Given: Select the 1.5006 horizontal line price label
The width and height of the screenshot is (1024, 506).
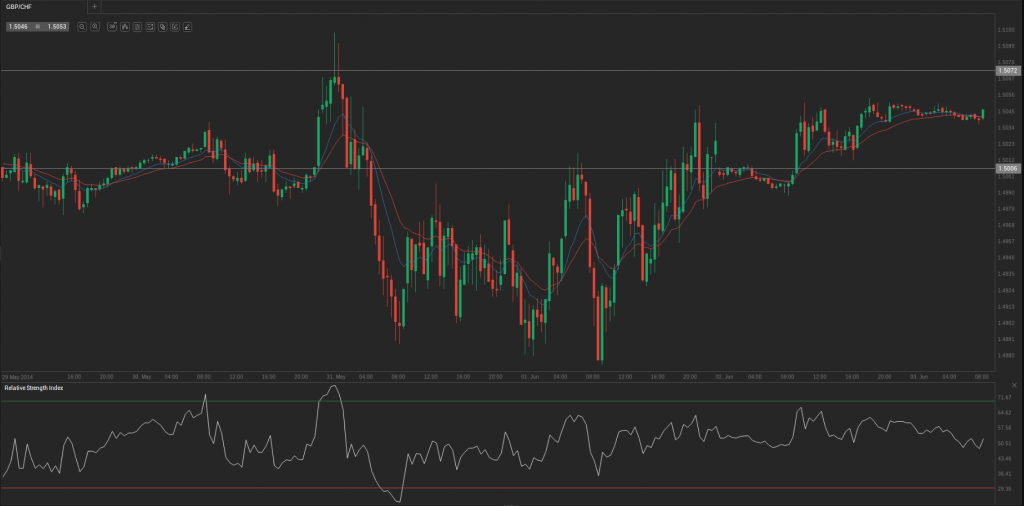Looking at the screenshot, I should tap(1008, 169).
